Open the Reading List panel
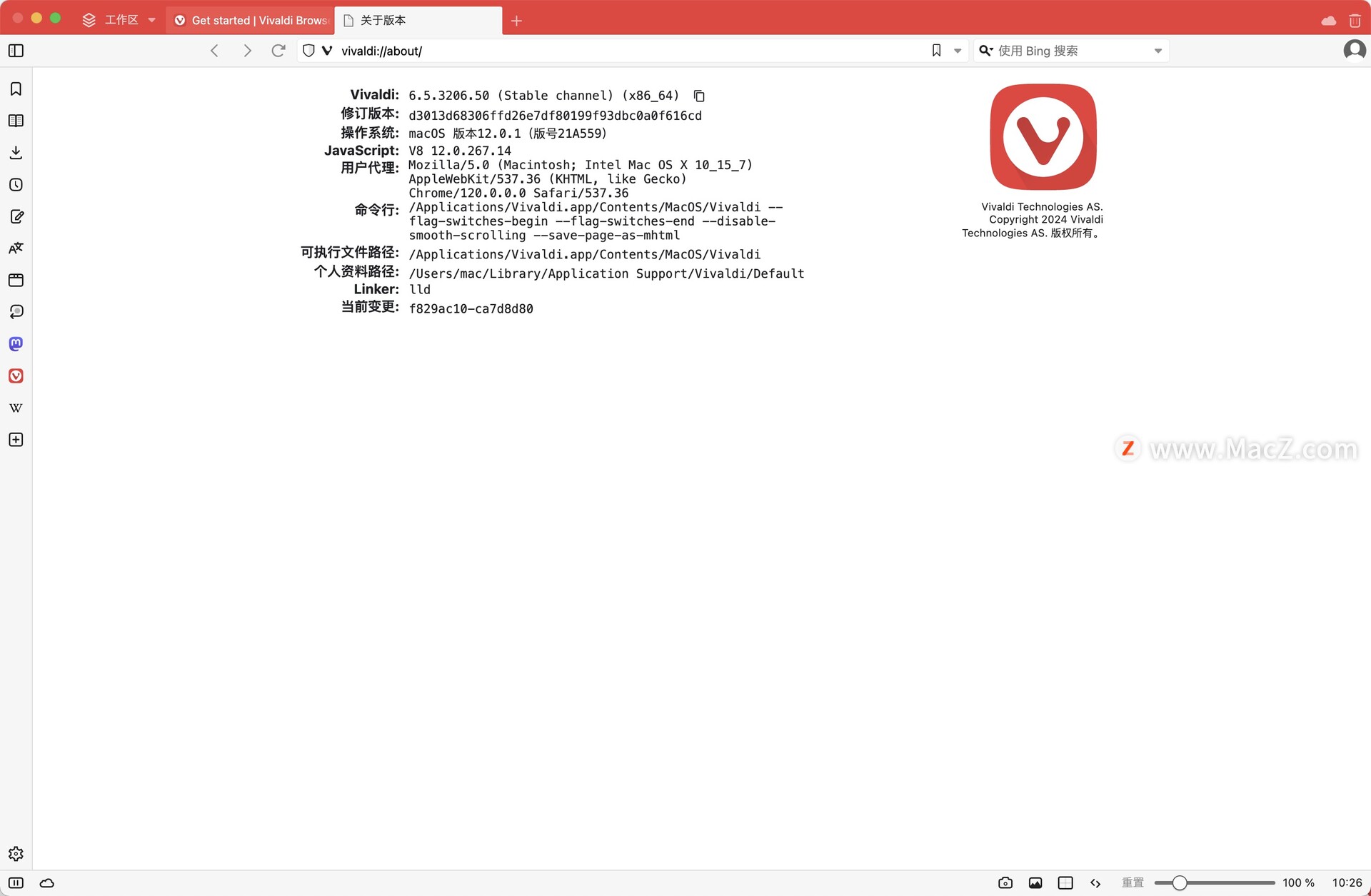This screenshot has height=896, width=1371. tap(16, 121)
